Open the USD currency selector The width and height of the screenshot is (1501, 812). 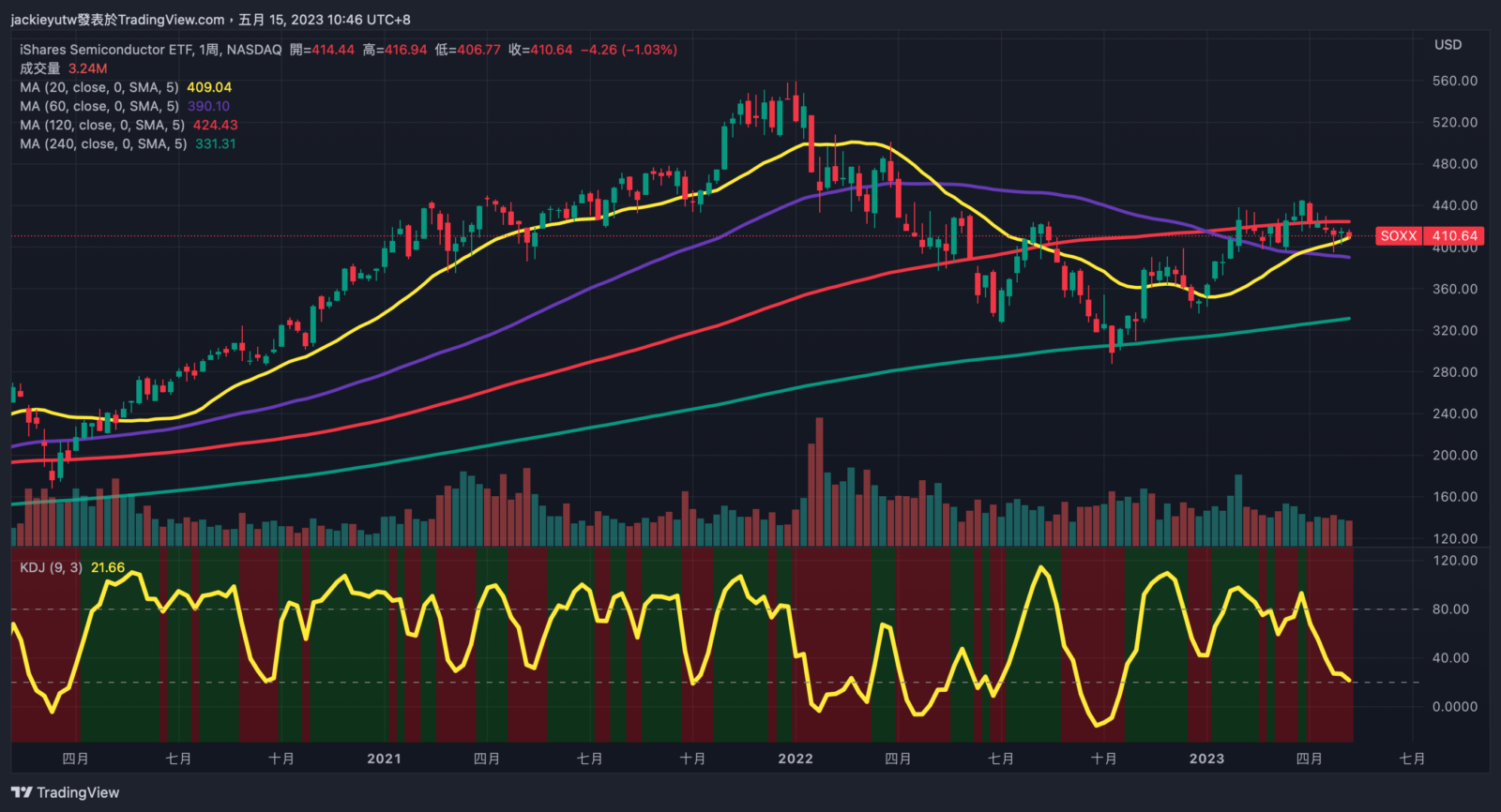[1448, 45]
